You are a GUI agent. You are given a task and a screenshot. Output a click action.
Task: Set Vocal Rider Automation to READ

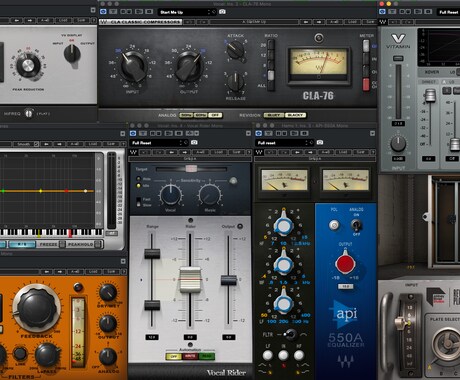pos(206,356)
